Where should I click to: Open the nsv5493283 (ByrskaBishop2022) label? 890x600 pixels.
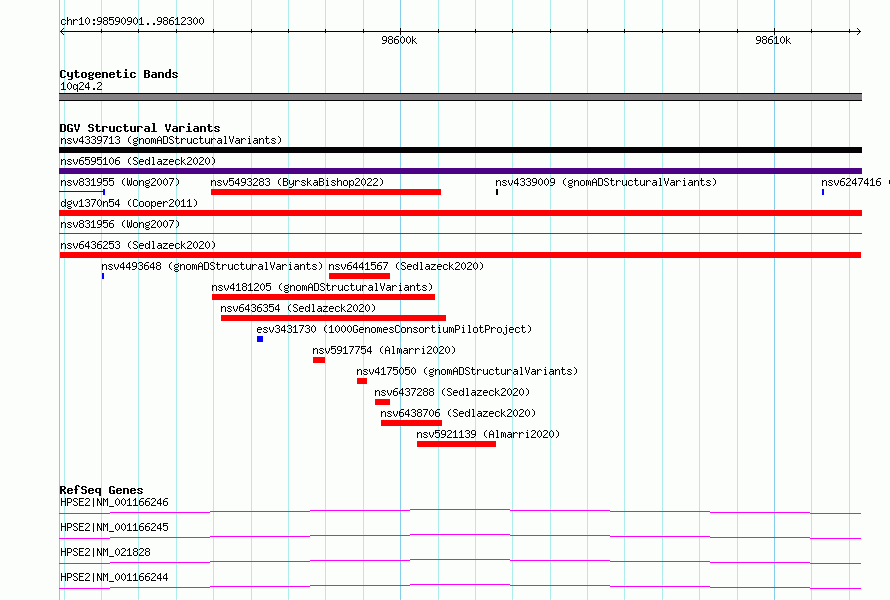click(x=297, y=182)
